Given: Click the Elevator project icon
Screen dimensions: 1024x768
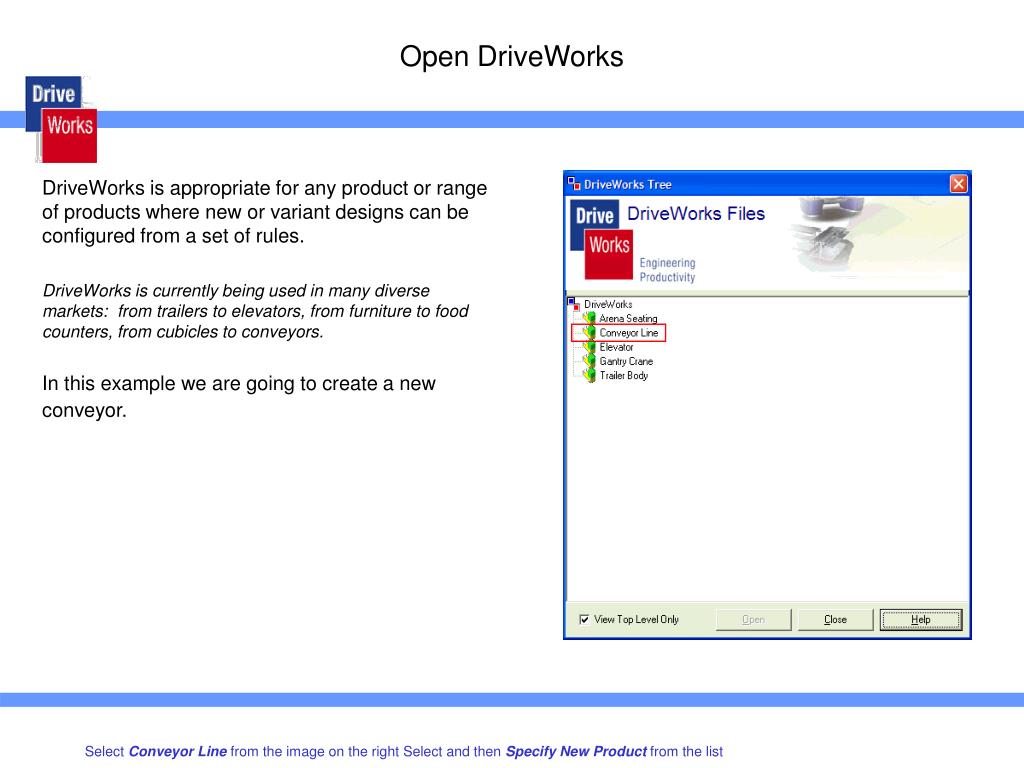Looking at the screenshot, I should 590,347.
